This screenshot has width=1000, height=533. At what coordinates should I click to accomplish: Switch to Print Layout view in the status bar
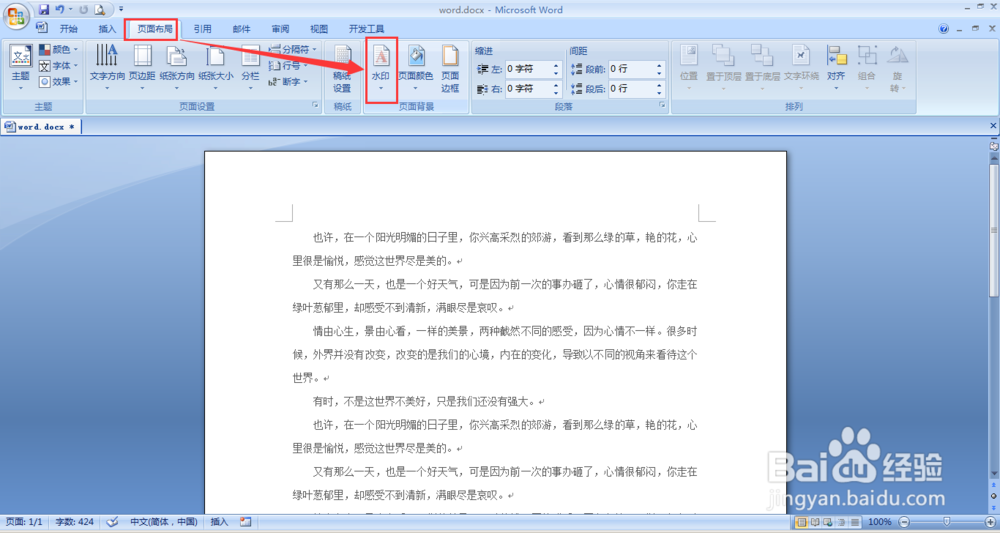[x=801, y=522]
